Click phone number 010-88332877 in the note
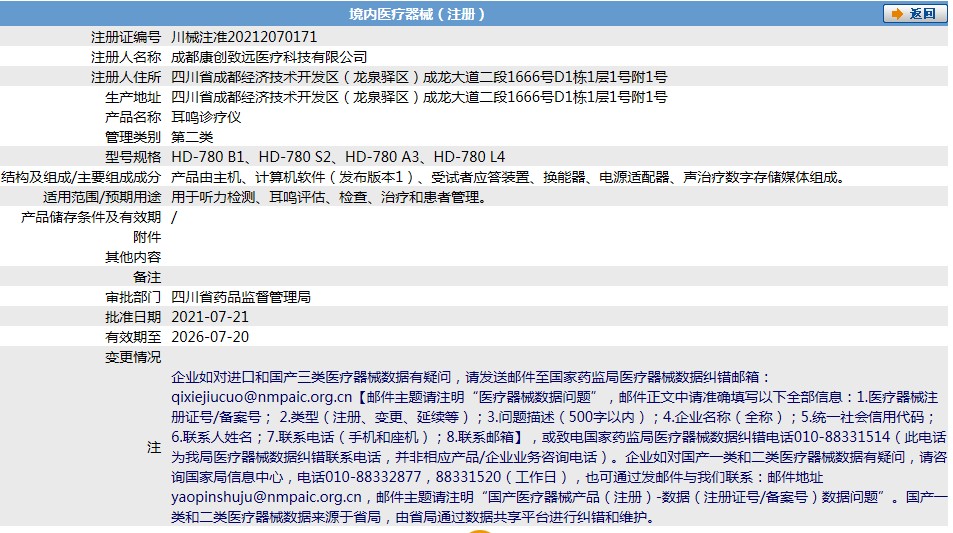953x533 pixels. pos(374,477)
